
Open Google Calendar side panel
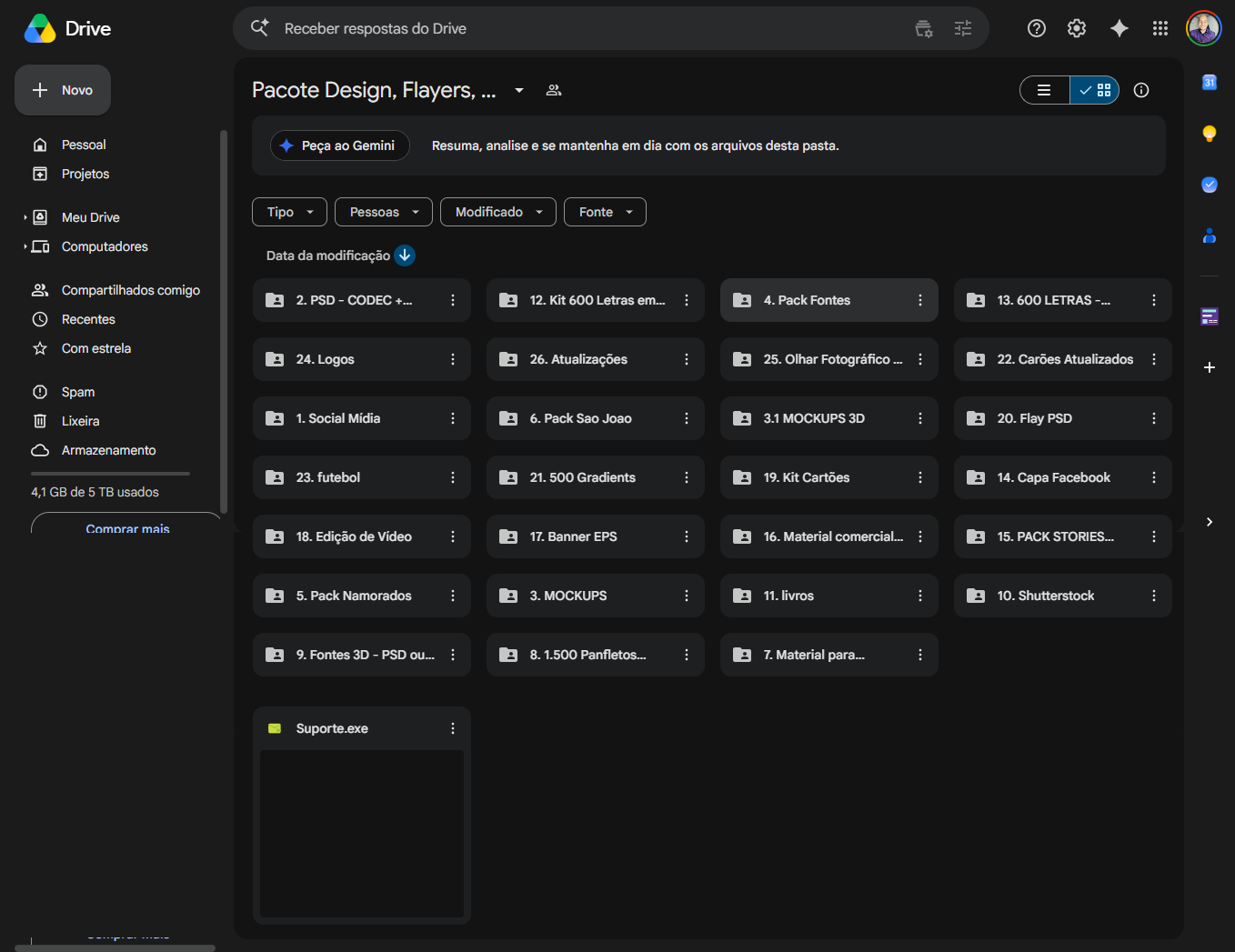[x=1210, y=83]
